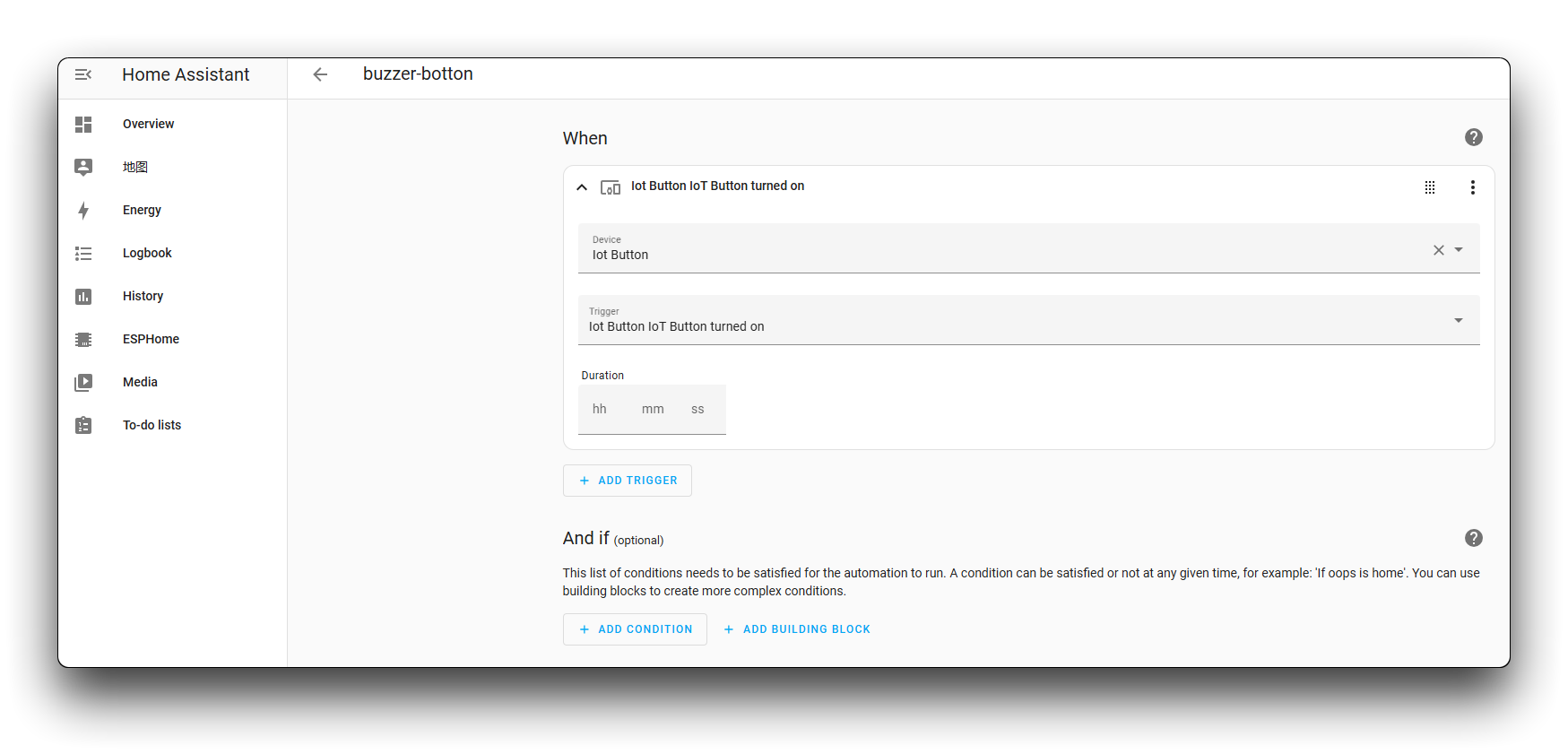The height and width of the screenshot is (754, 1568).
Task: Click the Energy lightning icon
Action: (83, 211)
